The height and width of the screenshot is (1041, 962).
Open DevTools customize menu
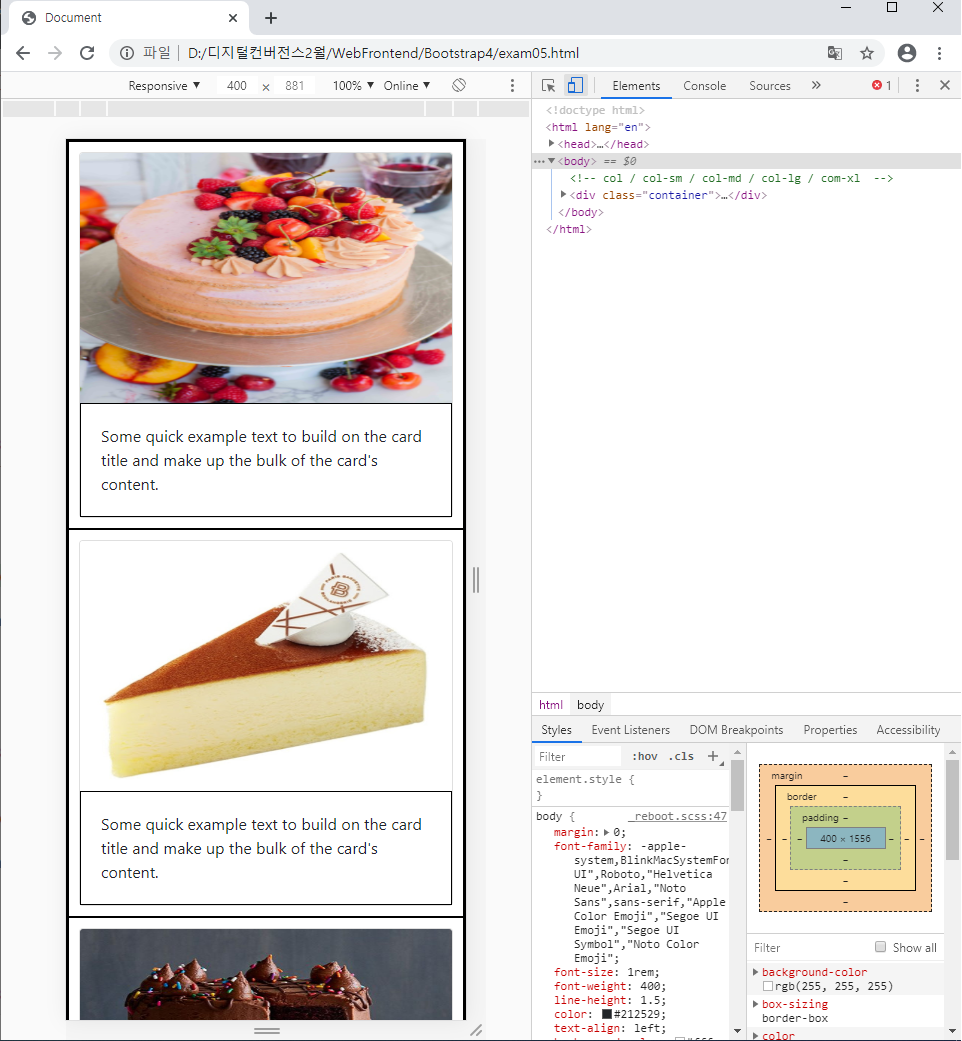[x=918, y=86]
